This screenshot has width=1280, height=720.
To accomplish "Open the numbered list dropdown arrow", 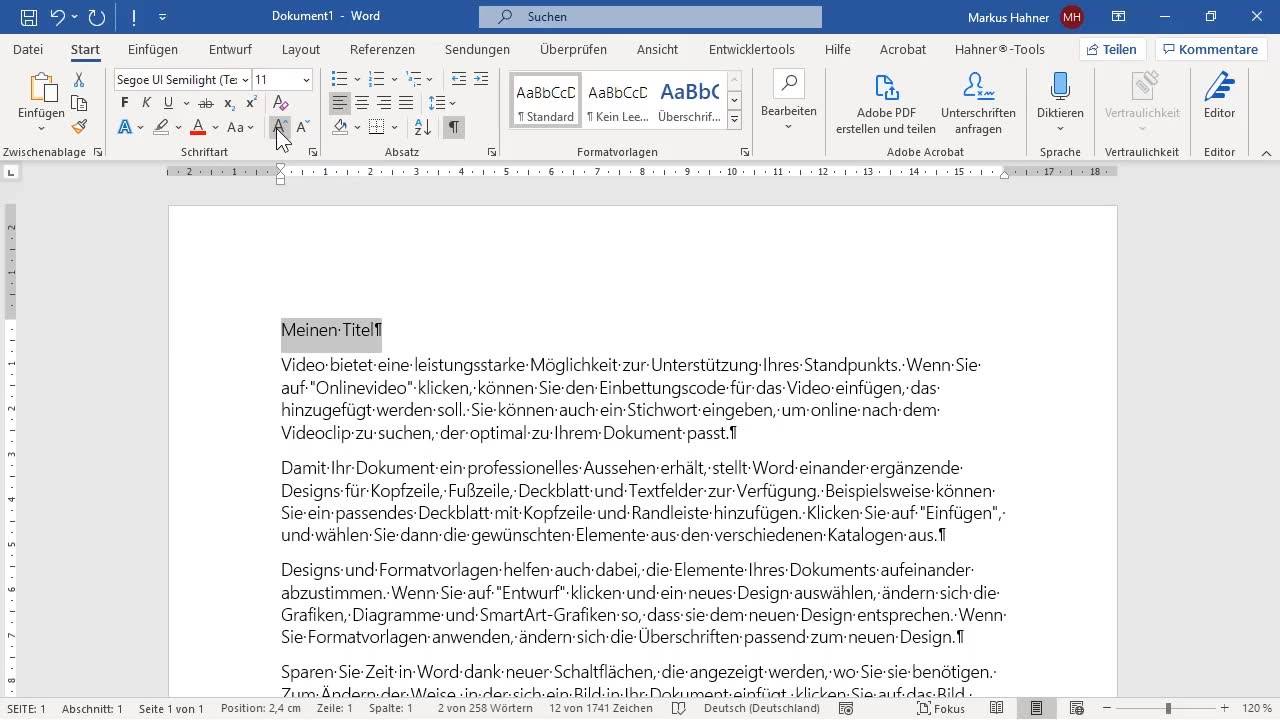I will click(x=394, y=79).
